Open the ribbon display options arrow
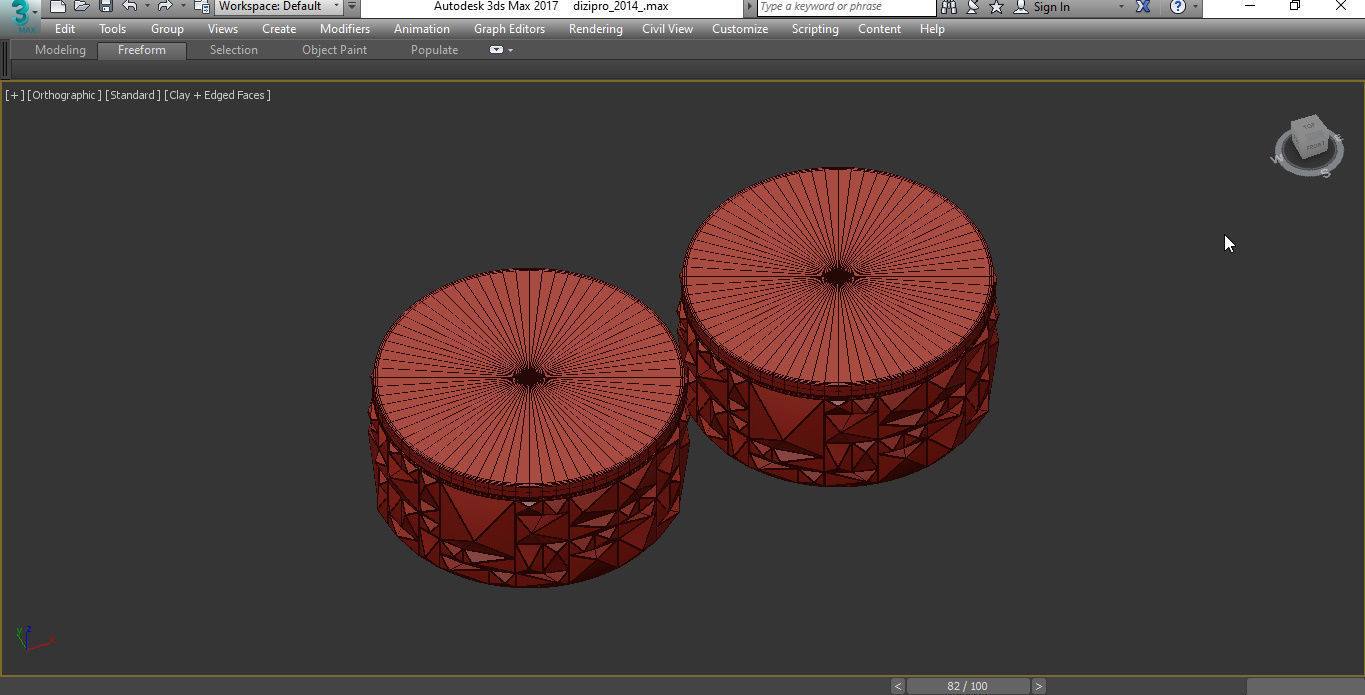The image size is (1365, 695). [x=511, y=50]
